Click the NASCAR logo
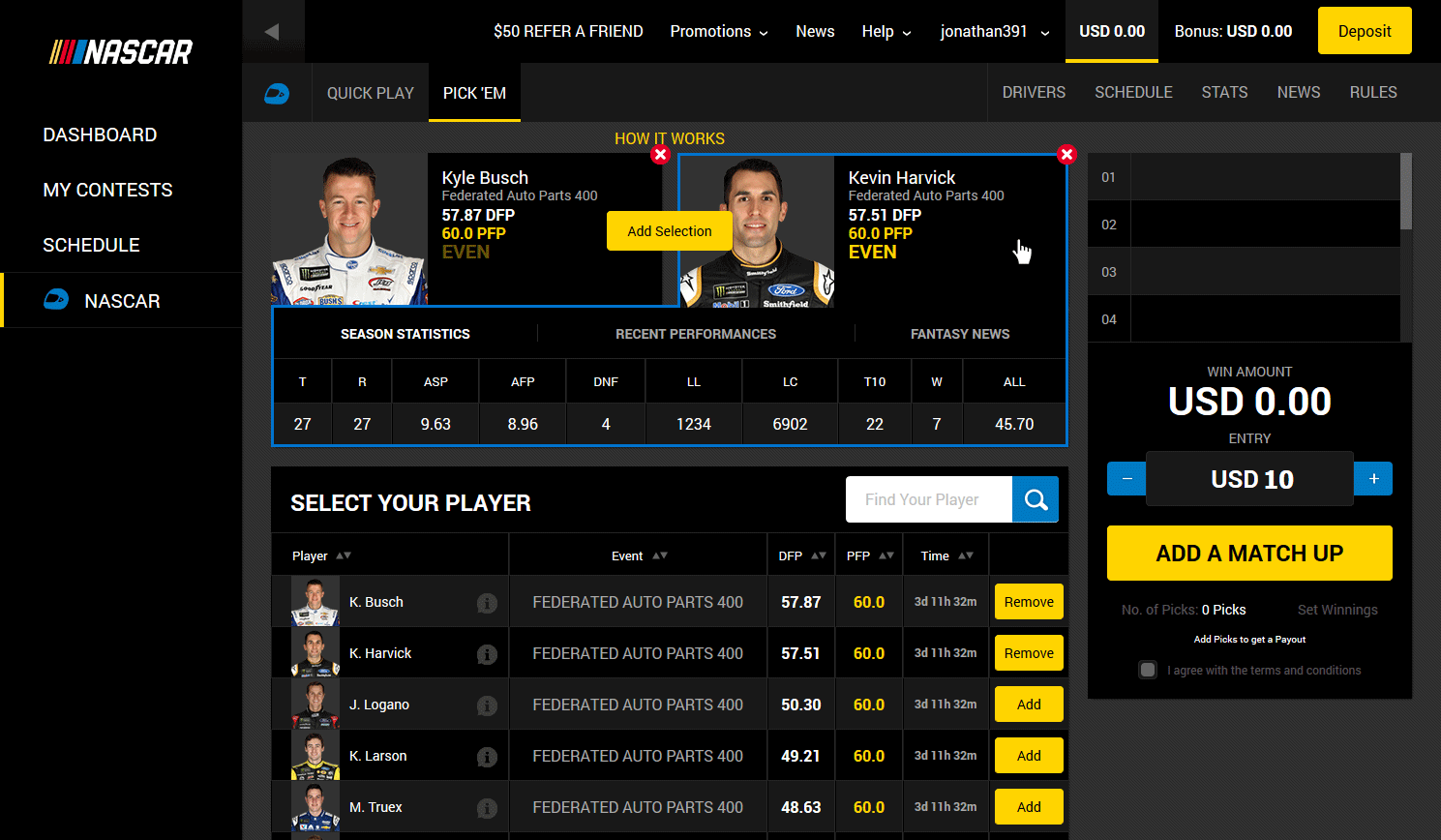Screen dimensions: 1441x840 121,51
